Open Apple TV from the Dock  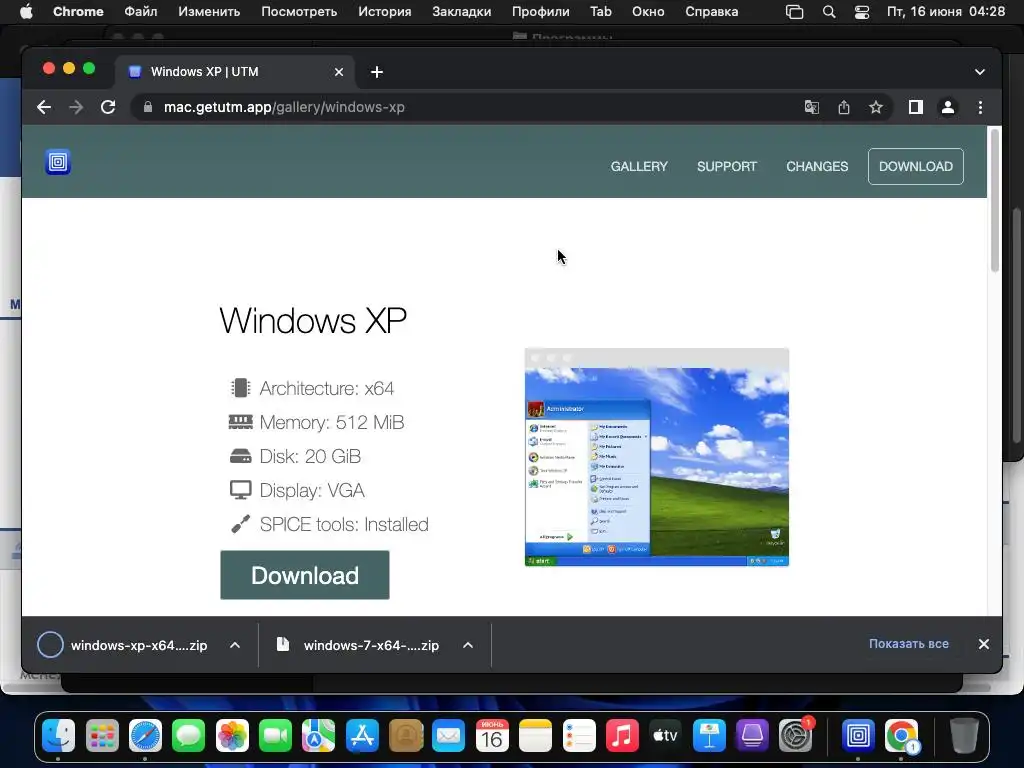[x=665, y=736]
